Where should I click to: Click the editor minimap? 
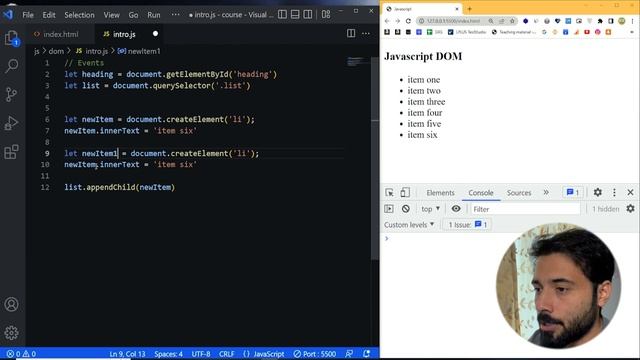[x=358, y=62]
